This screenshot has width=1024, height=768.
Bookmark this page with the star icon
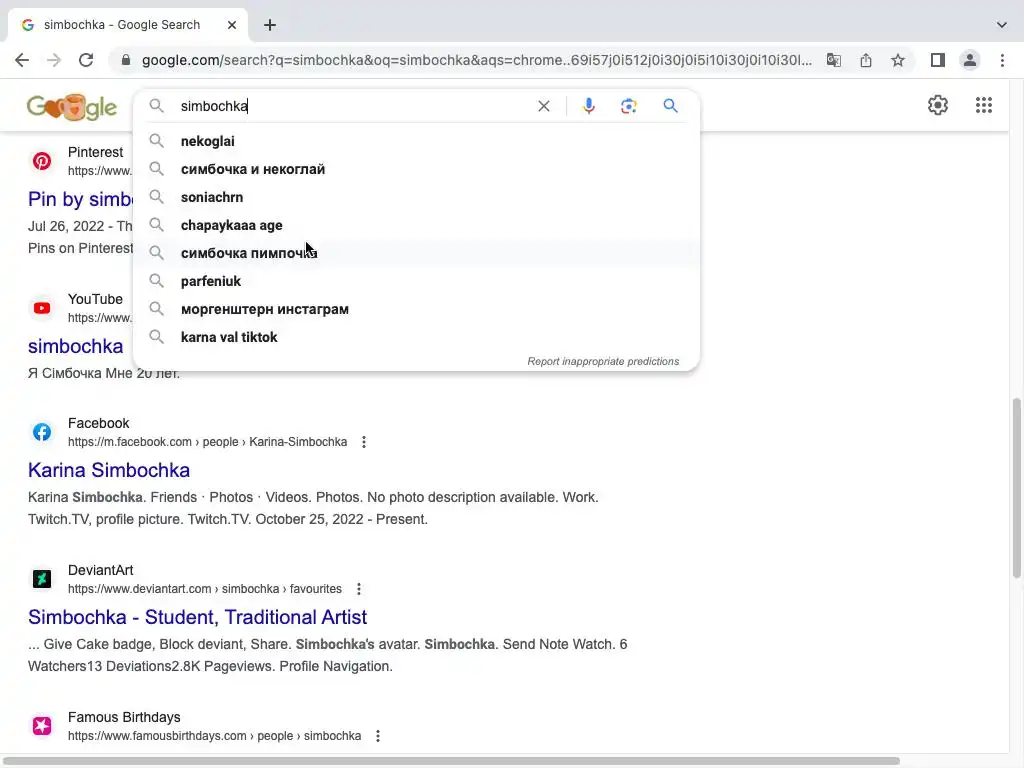click(x=898, y=60)
